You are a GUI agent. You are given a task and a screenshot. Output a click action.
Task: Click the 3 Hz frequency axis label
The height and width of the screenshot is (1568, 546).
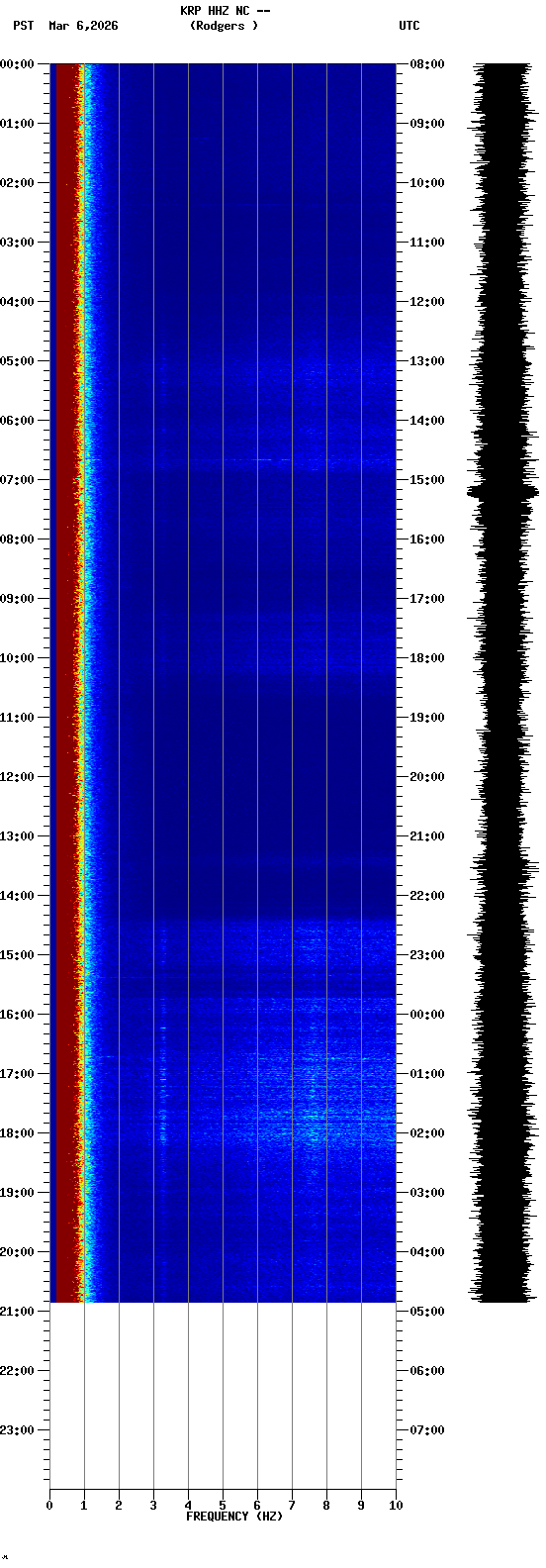(153, 1506)
